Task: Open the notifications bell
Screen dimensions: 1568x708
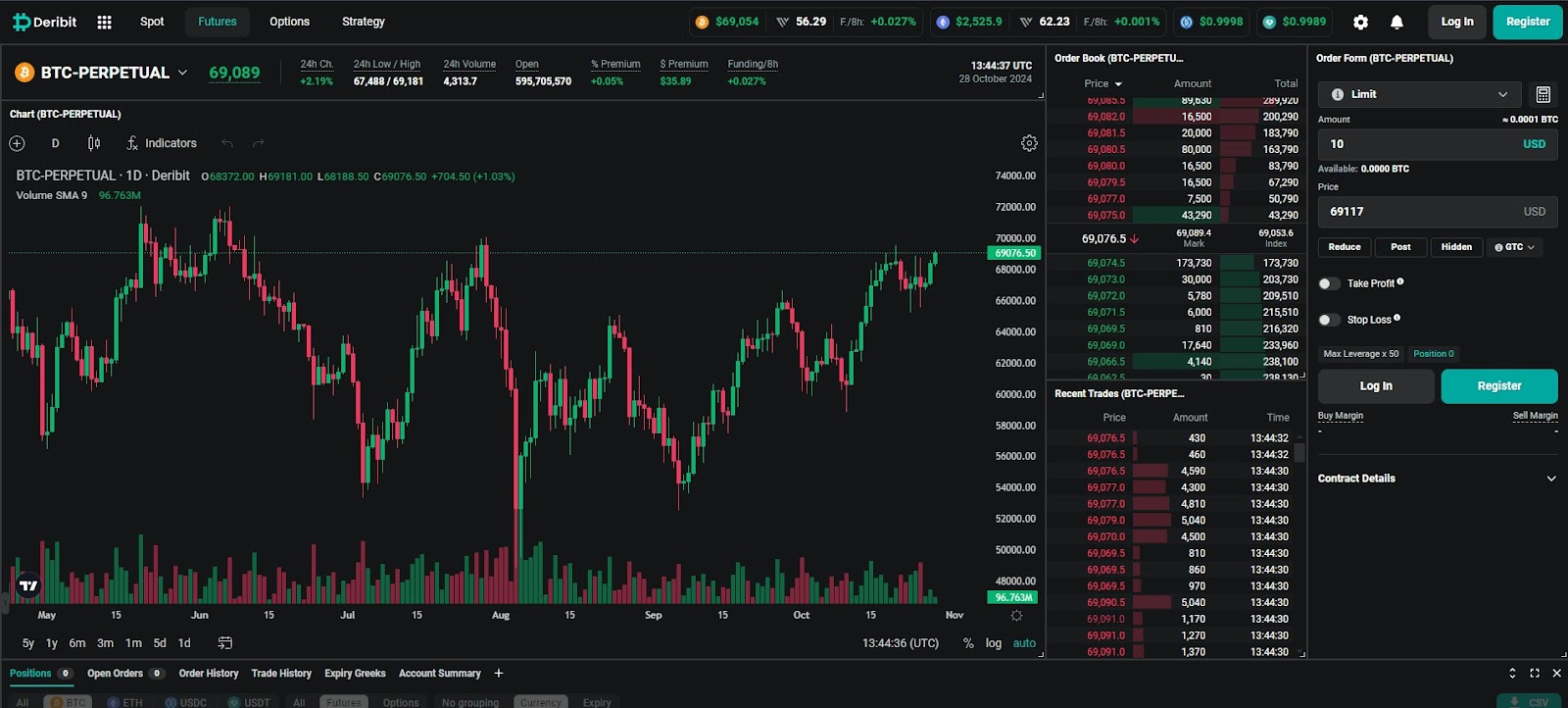Action: pyautogui.click(x=1396, y=22)
